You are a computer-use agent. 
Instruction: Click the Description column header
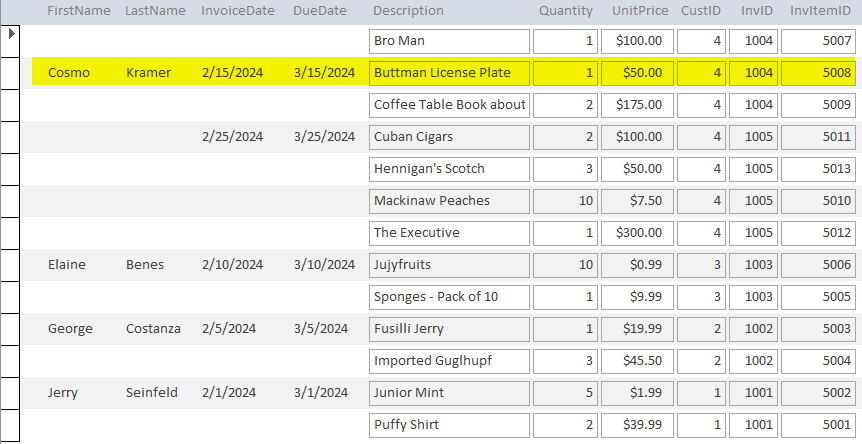click(x=408, y=11)
